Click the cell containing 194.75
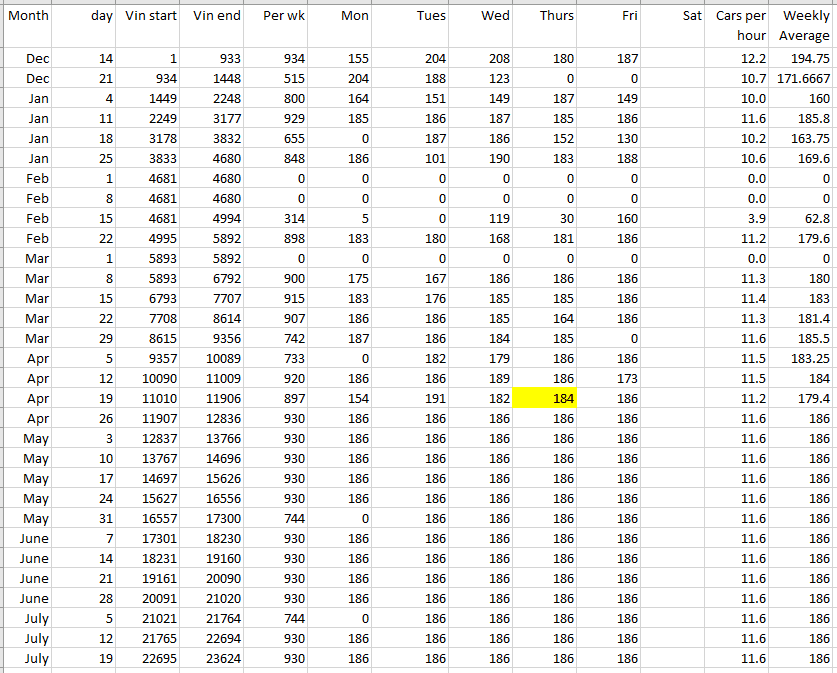837x673 pixels. [803, 59]
